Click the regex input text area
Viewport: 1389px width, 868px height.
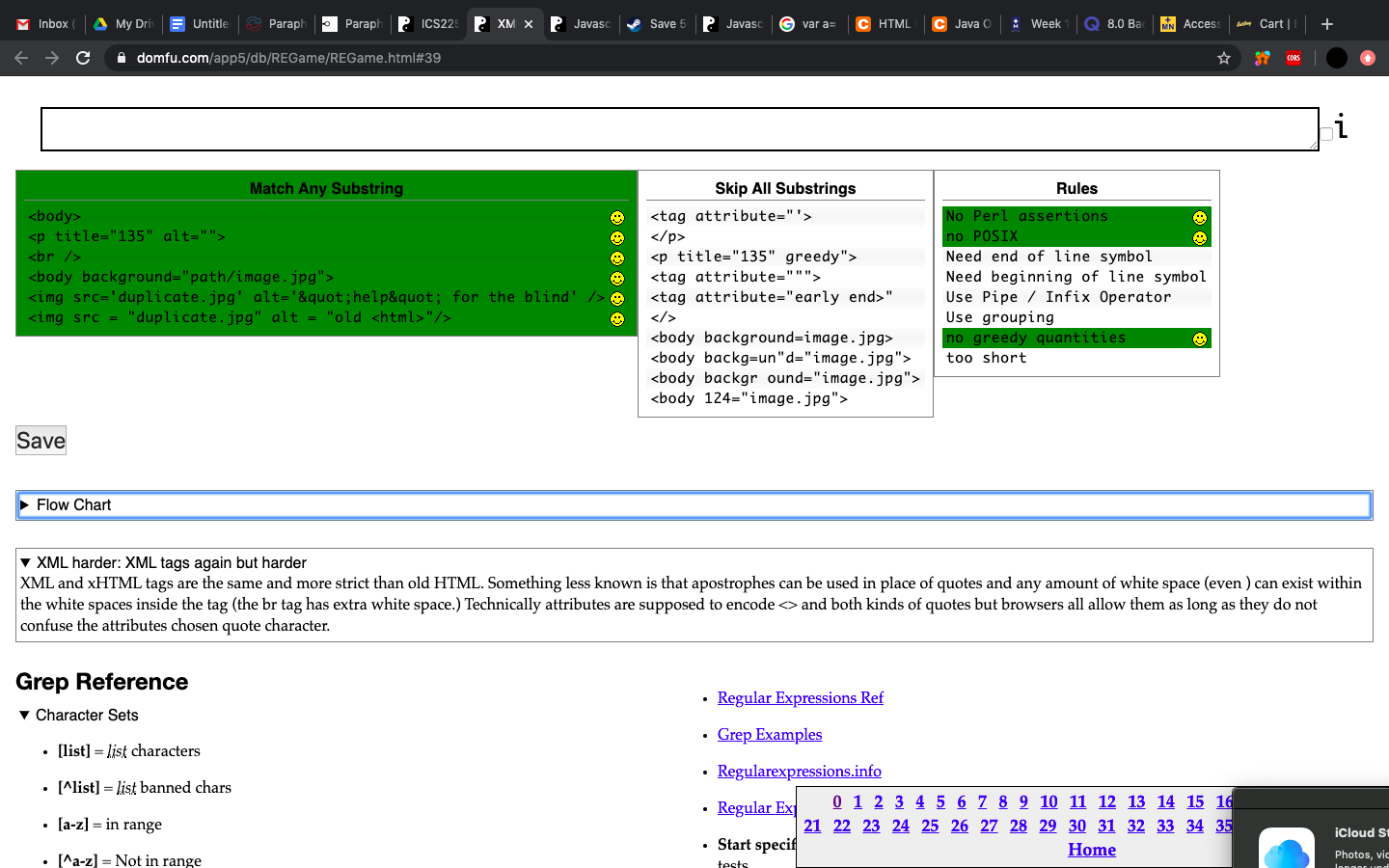[x=679, y=129]
